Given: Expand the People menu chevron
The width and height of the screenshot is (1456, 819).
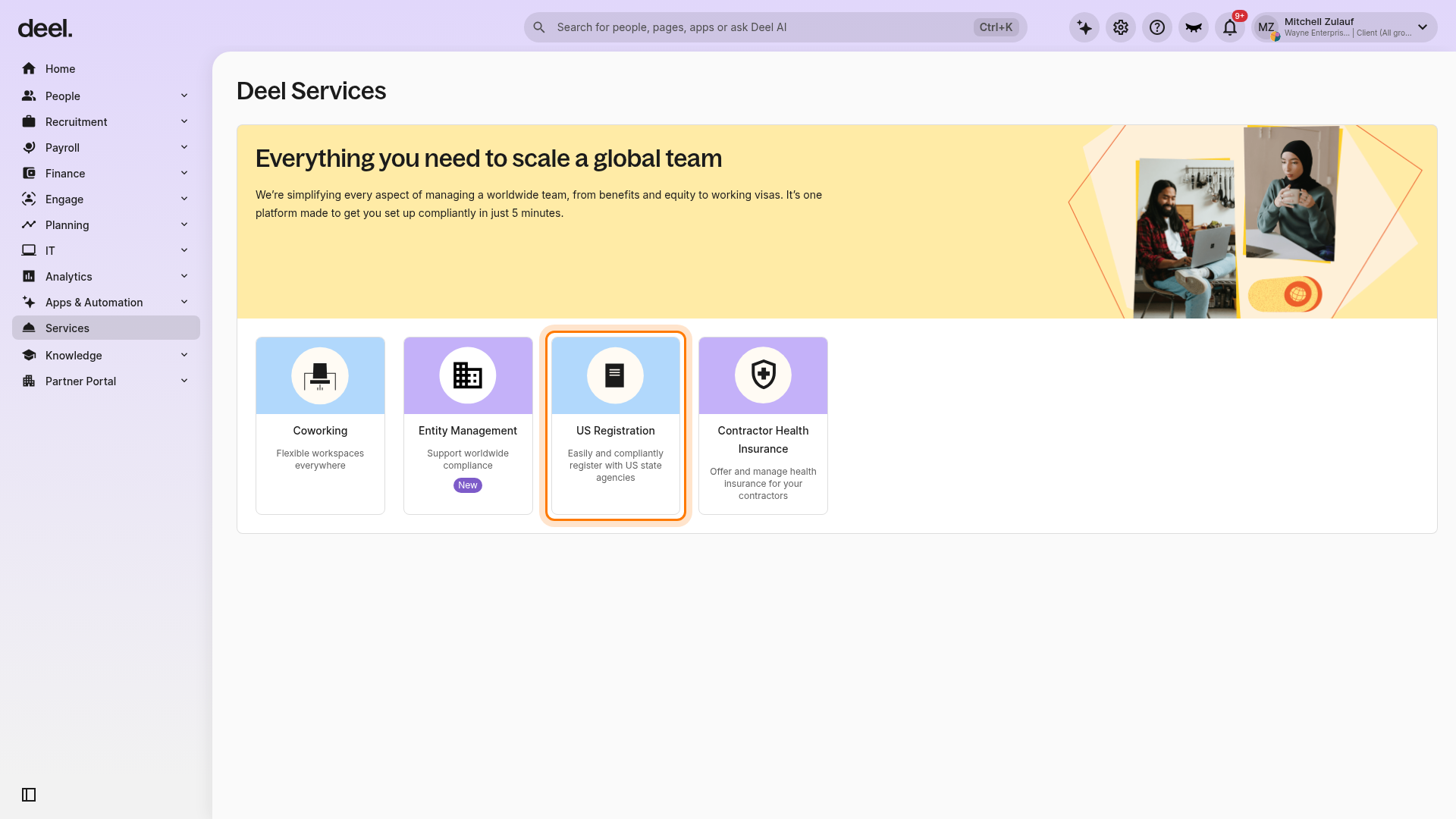Looking at the screenshot, I should [184, 96].
